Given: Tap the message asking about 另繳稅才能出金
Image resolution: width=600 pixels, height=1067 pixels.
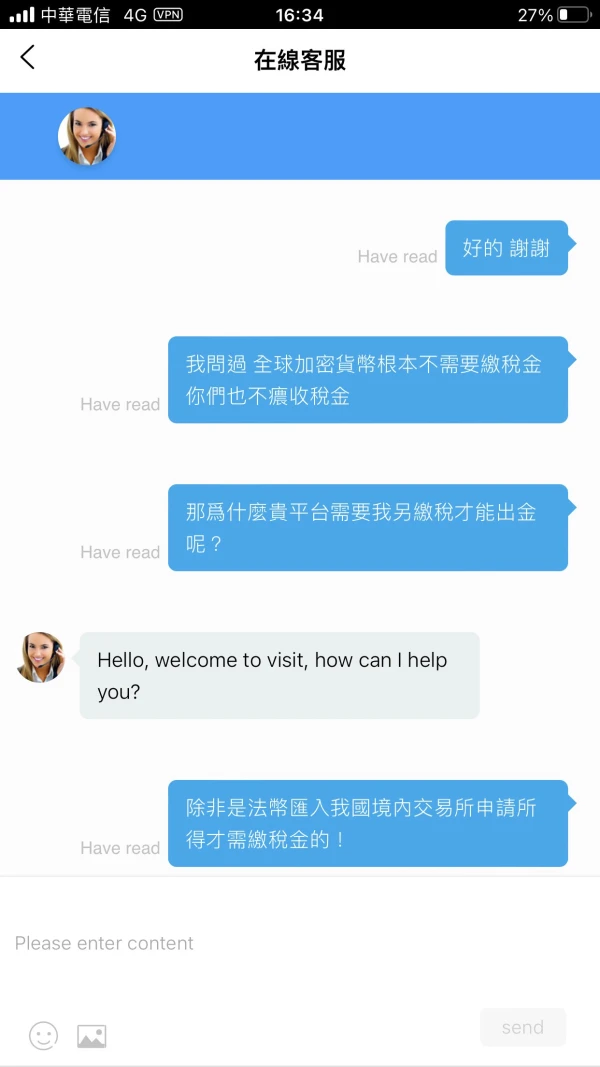Looking at the screenshot, I should [x=368, y=527].
